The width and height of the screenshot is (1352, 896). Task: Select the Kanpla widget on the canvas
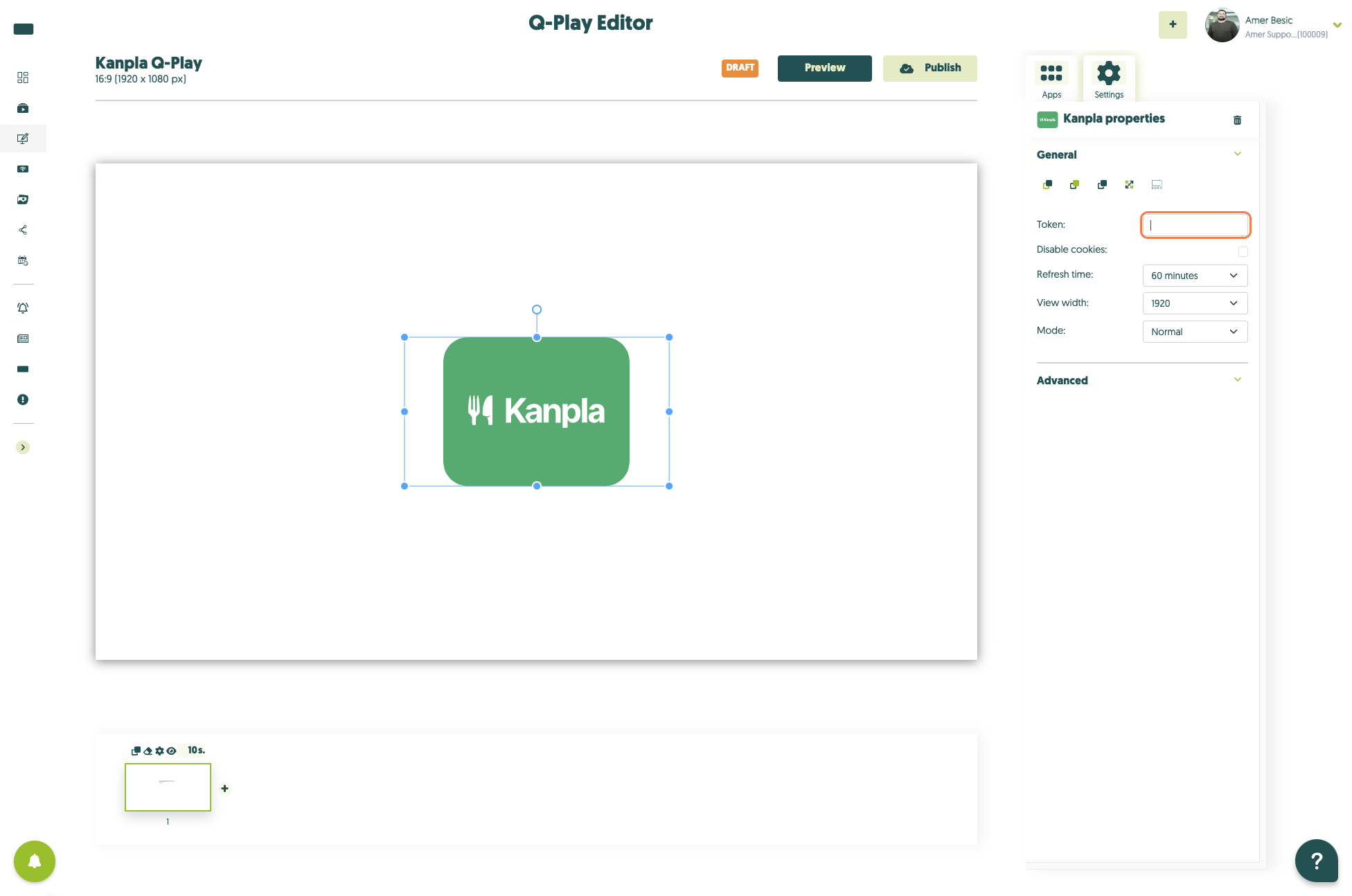pyautogui.click(x=537, y=411)
